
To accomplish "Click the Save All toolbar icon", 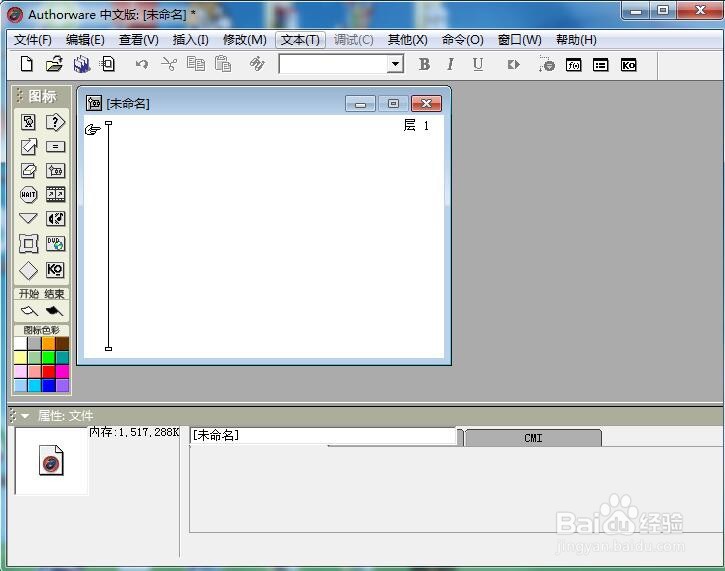I will 82,64.
